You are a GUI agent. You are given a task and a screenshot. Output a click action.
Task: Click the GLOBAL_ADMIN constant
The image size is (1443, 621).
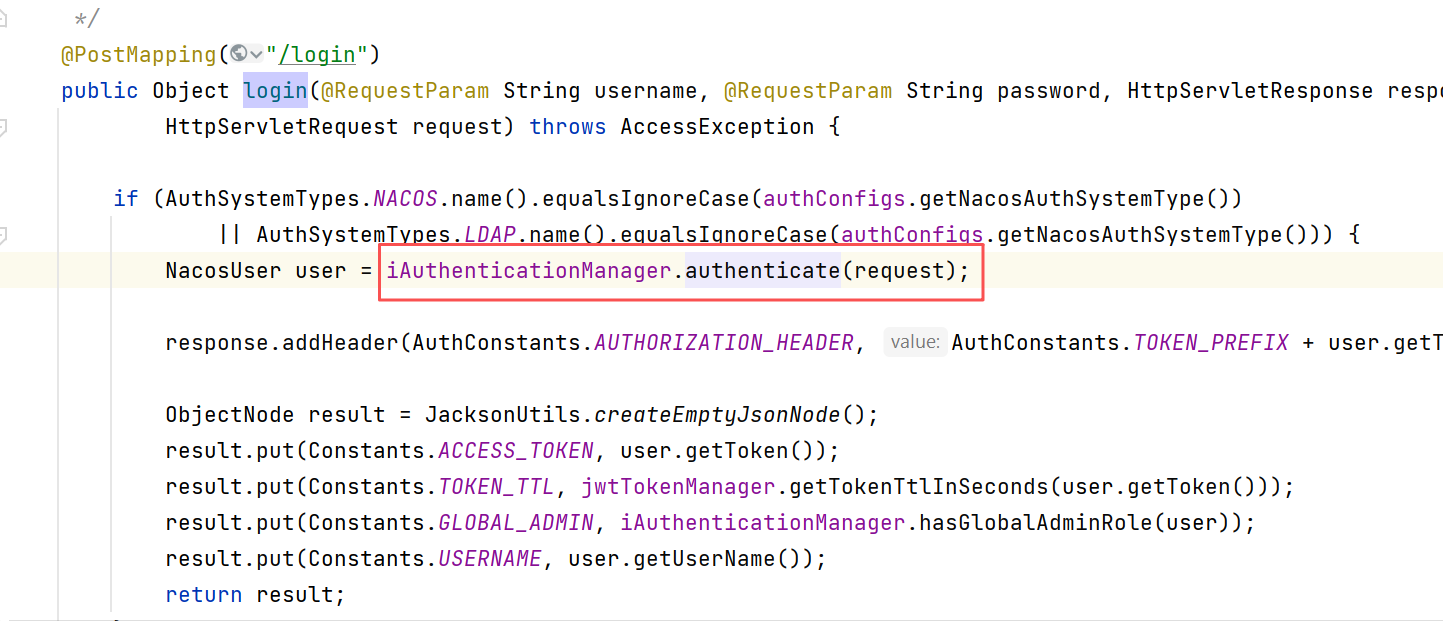tap(516, 522)
